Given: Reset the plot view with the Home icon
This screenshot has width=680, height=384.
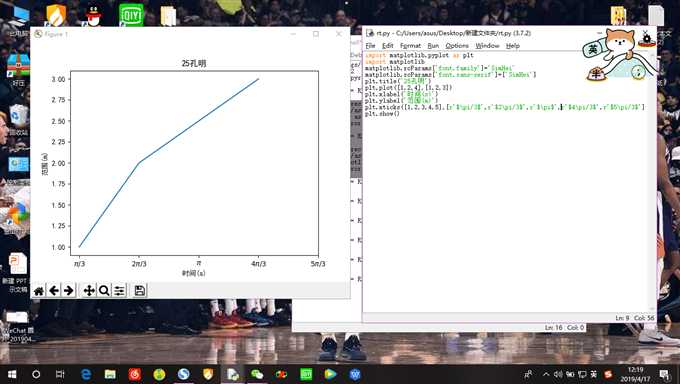Looking at the screenshot, I should click(x=39, y=290).
